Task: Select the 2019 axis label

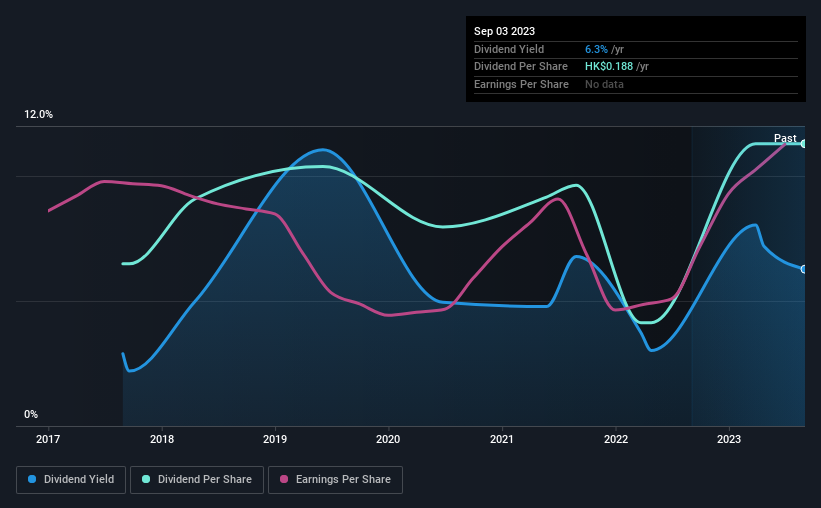Action: (275, 439)
